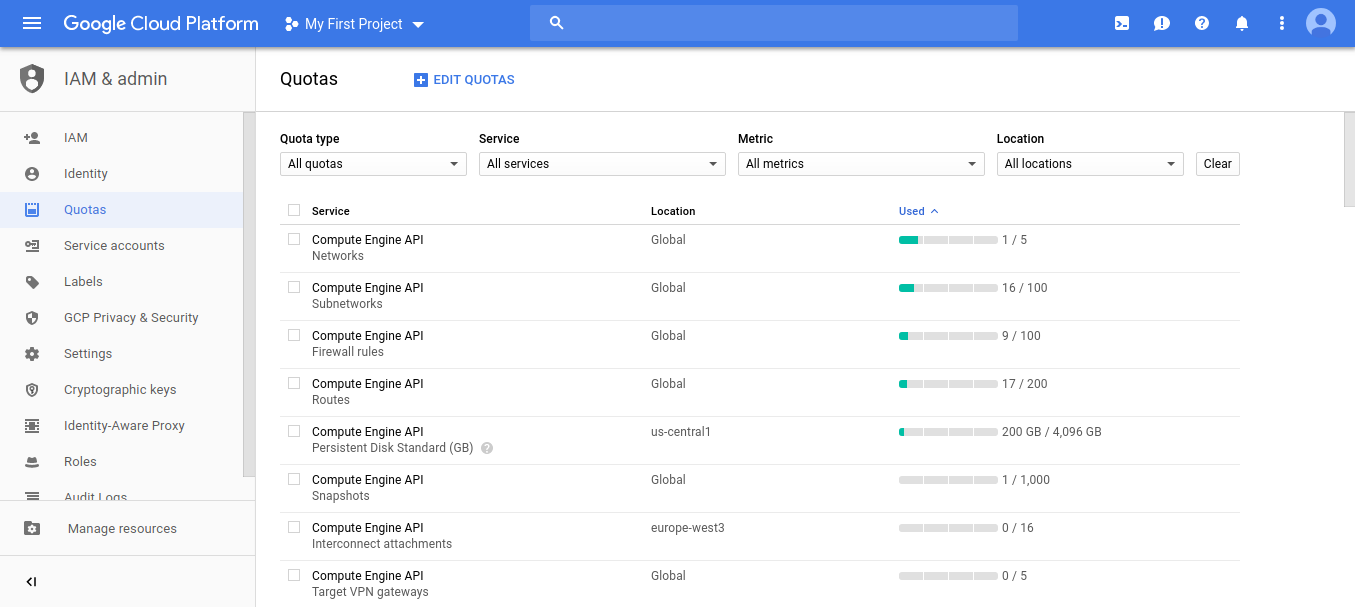Click the Subnetworks usage progress bar
The width and height of the screenshot is (1355, 607).
(x=948, y=288)
